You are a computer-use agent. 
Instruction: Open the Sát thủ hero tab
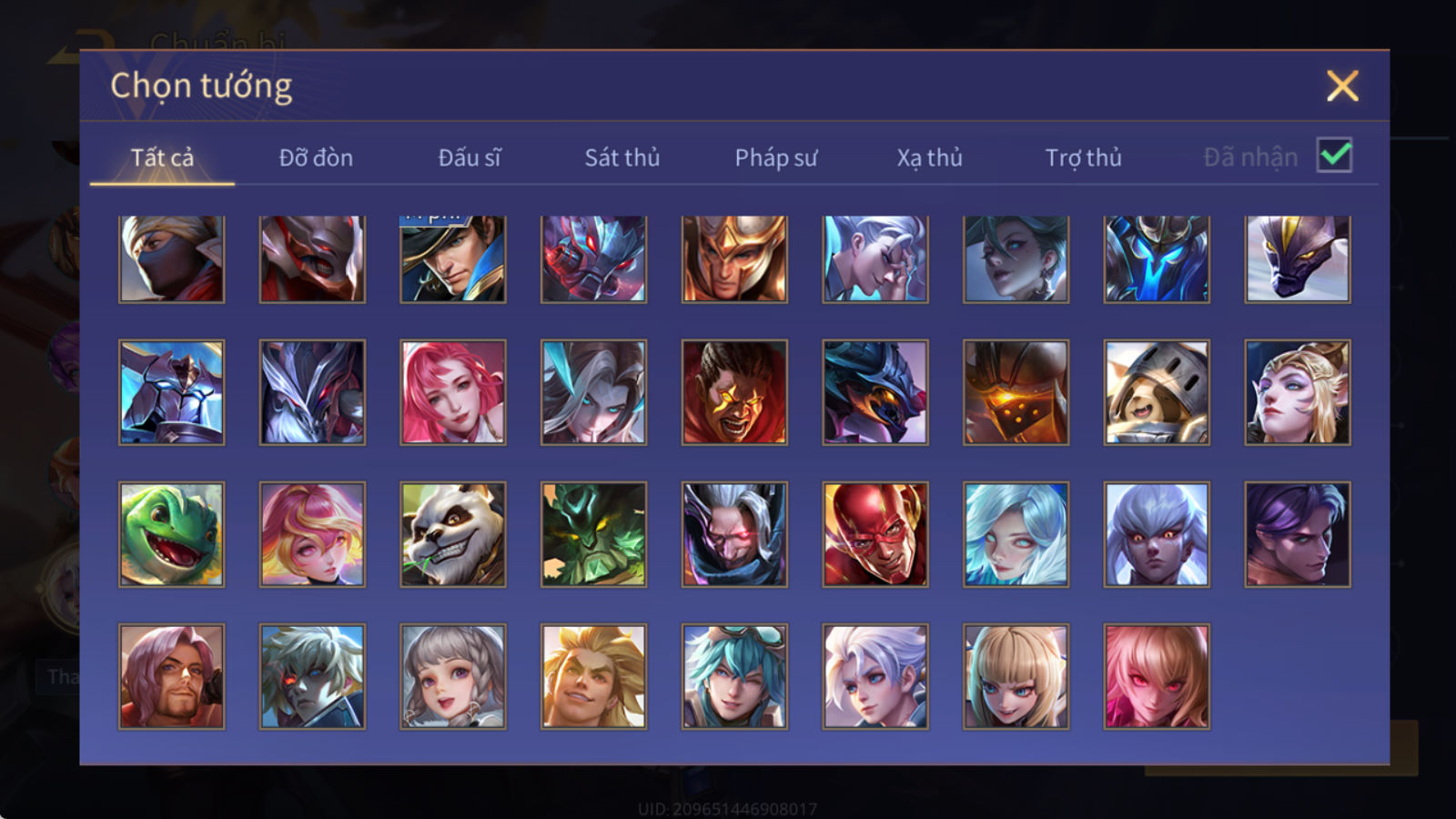(x=622, y=157)
